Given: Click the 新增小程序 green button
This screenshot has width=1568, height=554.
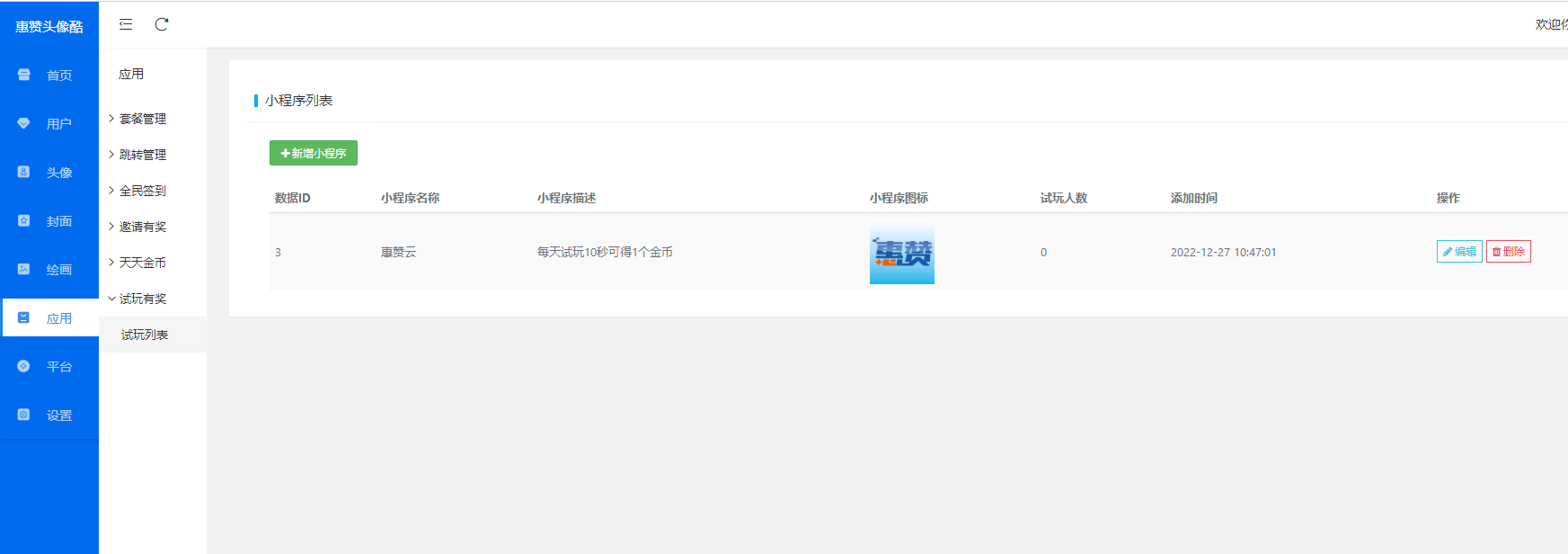Looking at the screenshot, I should [x=314, y=153].
